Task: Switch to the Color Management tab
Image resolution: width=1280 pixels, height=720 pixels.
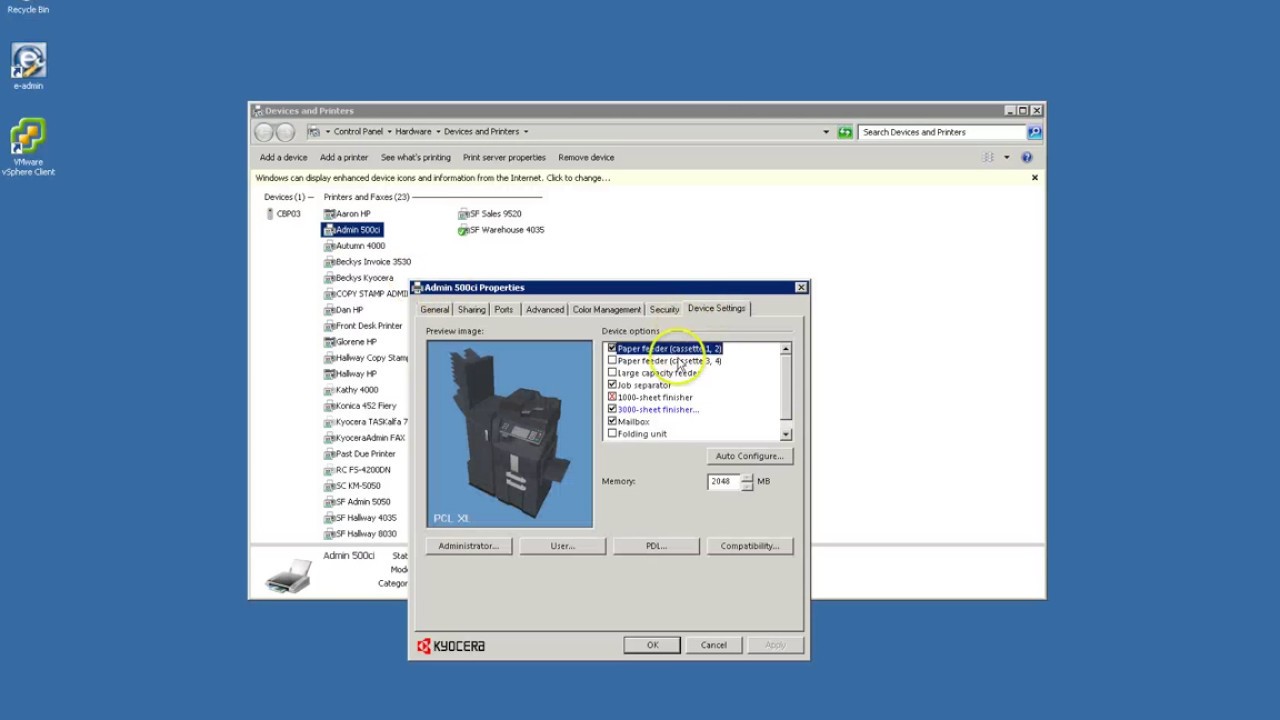Action: (x=606, y=310)
